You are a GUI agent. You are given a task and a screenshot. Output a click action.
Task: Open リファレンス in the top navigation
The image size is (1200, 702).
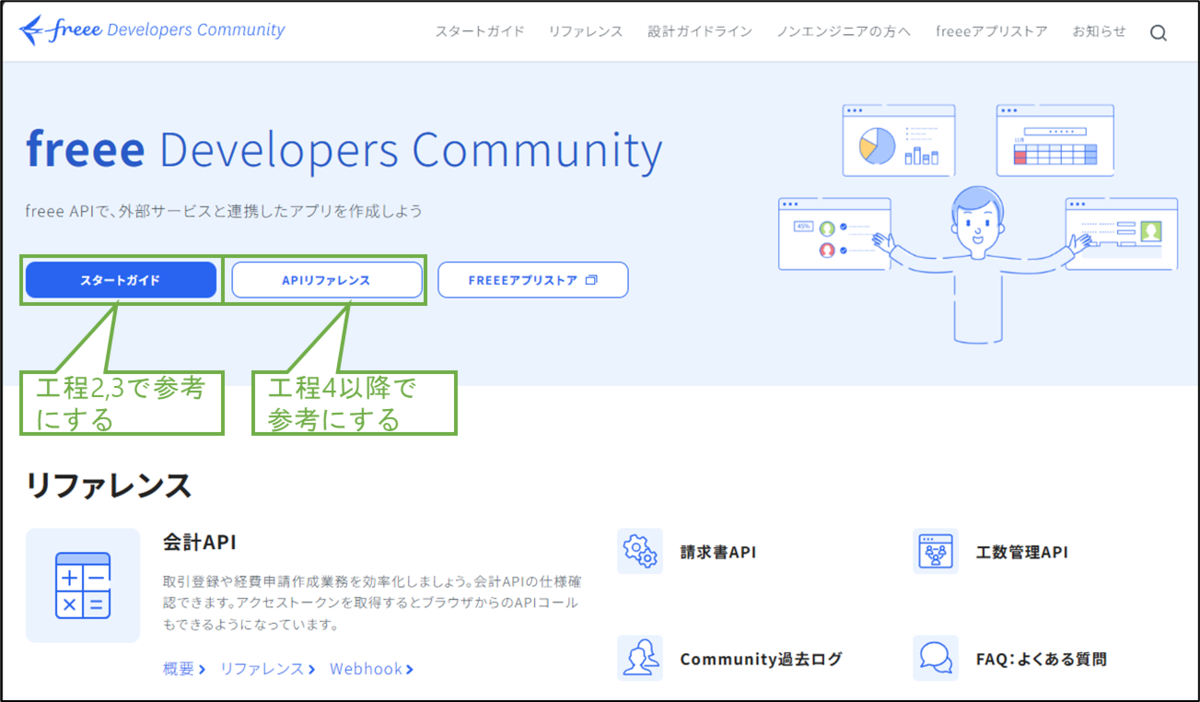coord(585,32)
